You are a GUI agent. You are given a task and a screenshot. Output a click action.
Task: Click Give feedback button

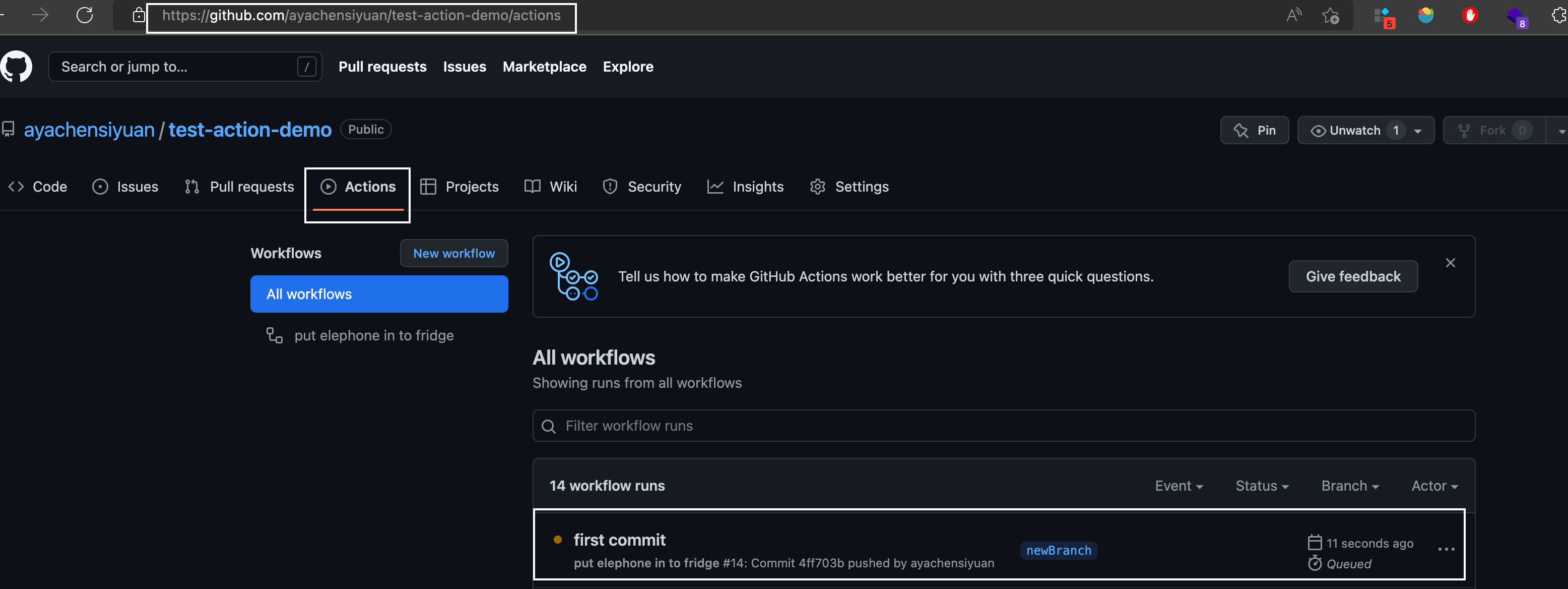pyautogui.click(x=1352, y=276)
